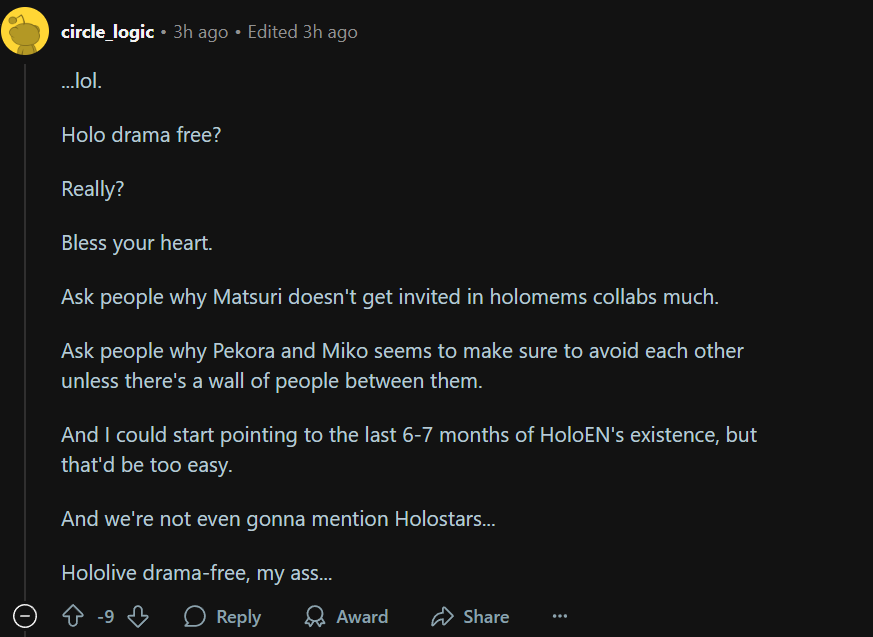The width and height of the screenshot is (873, 637).
Task: Click the speech bubble Reply icon
Action: tap(195, 616)
